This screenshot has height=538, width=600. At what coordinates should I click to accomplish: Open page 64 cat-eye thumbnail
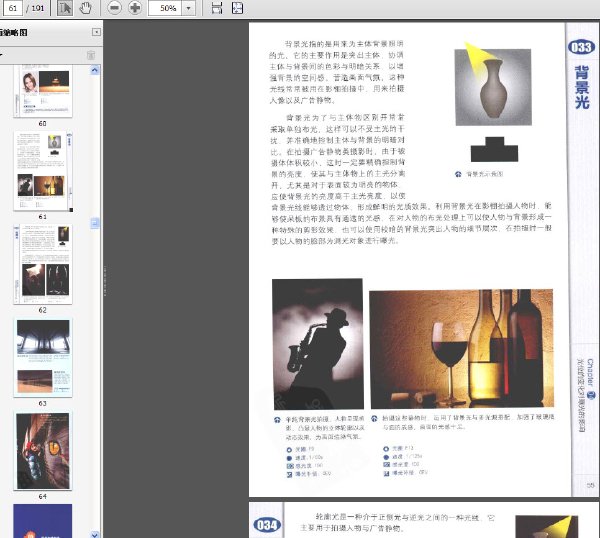(x=43, y=451)
